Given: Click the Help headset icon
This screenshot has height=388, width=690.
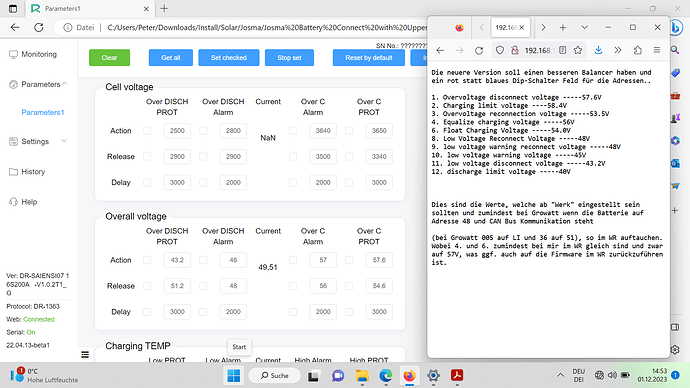Looking at the screenshot, I should (x=13, y=202).
